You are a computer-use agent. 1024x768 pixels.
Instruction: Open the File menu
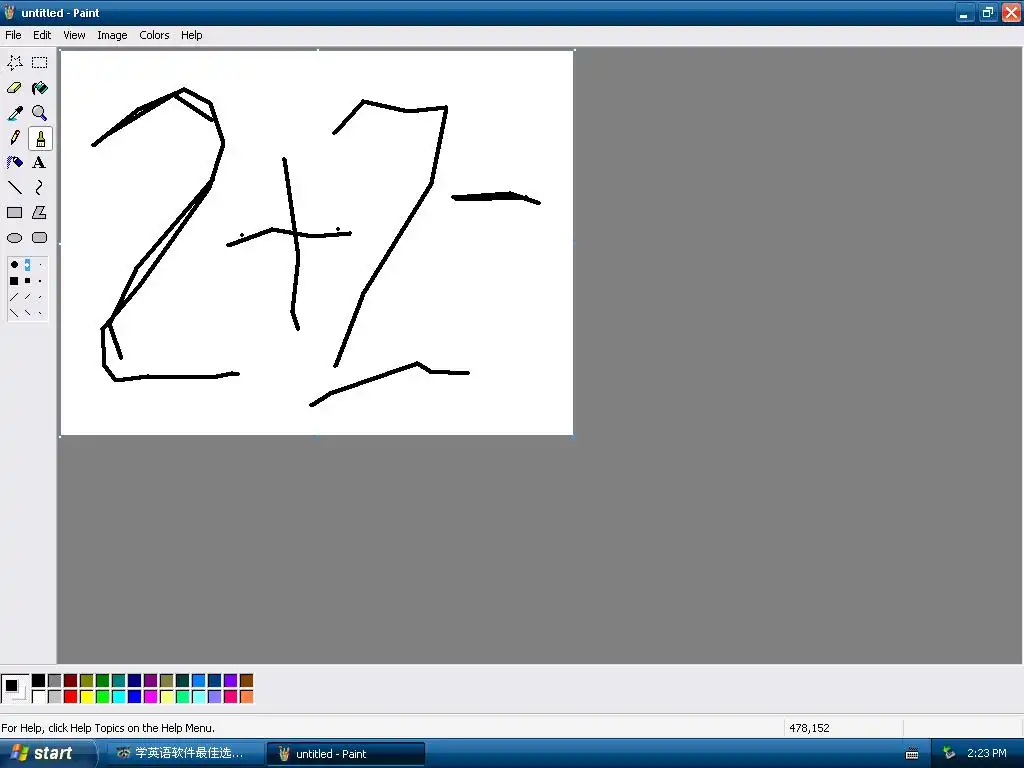pos(13,35)
